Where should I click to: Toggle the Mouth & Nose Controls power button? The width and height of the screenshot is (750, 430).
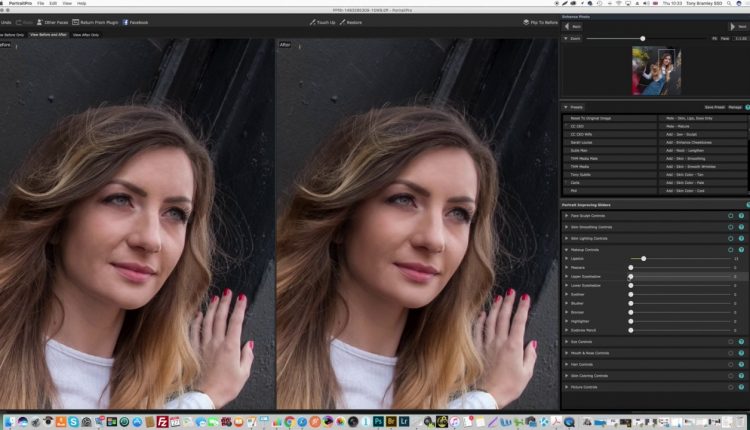pyautogui.click(x=730, y=353)
